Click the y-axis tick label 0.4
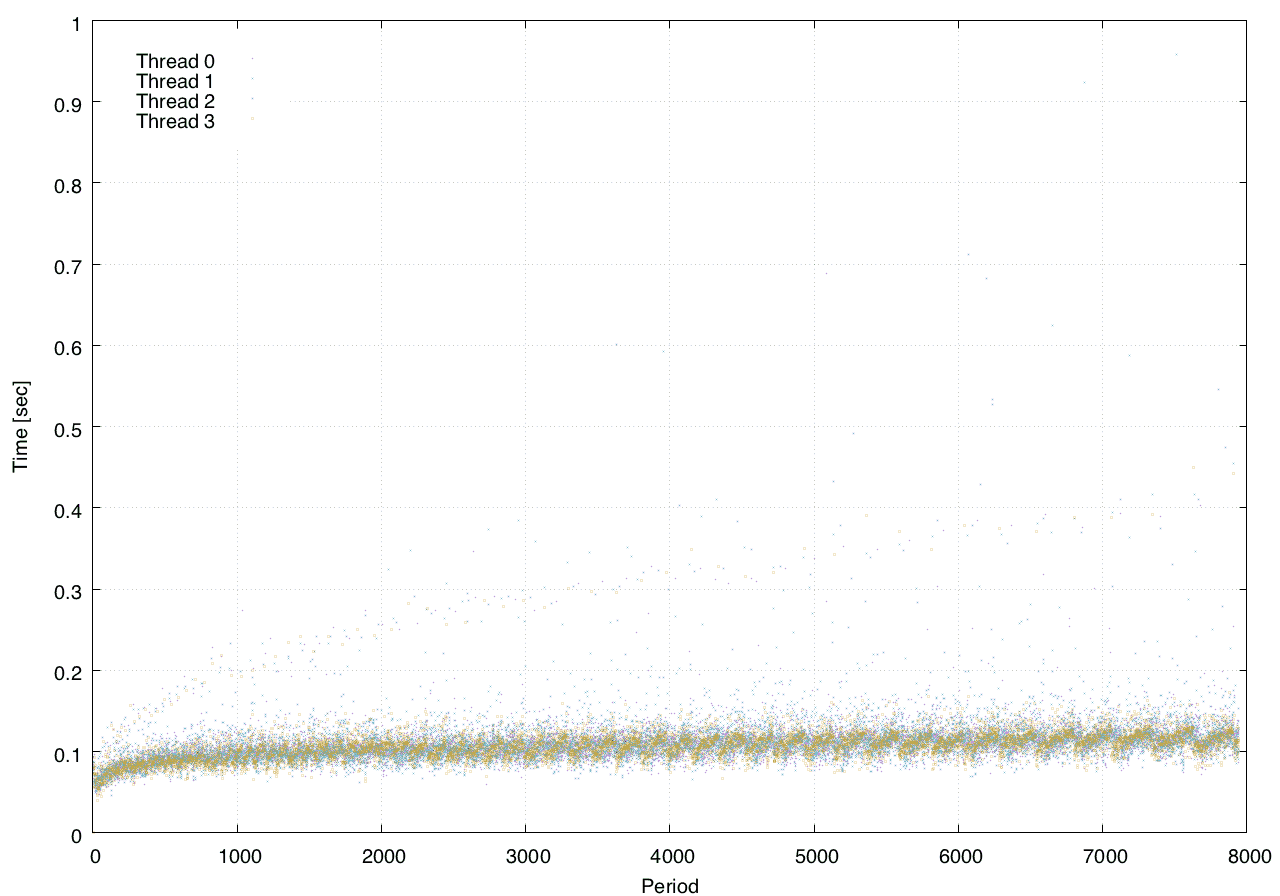The image size is (1280, 896). (70, 509)
